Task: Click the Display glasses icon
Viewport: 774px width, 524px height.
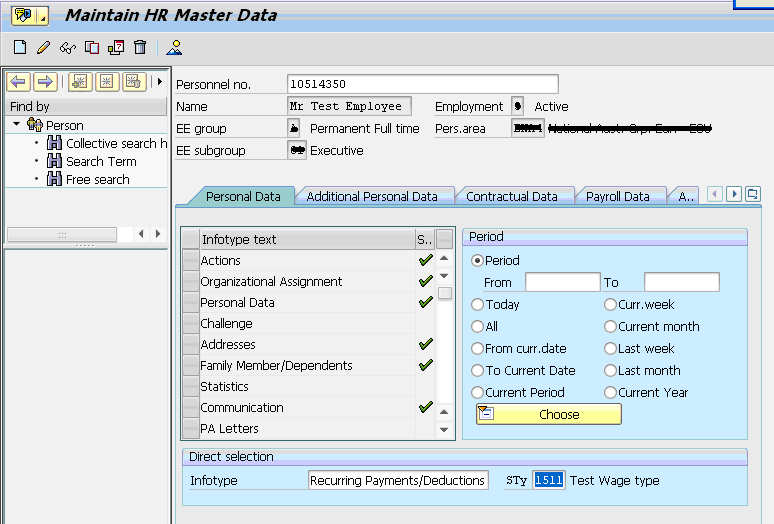Action: coord(67,47)
